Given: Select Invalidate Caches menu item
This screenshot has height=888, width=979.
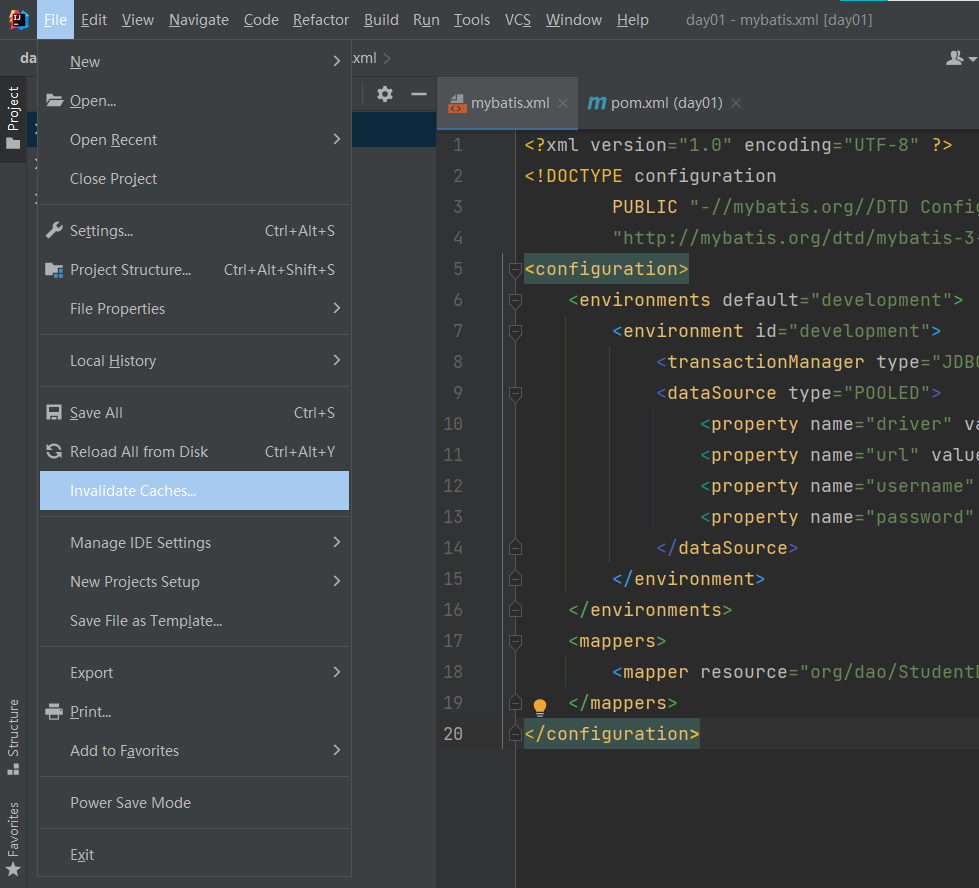Looking at the screenshot, I should point(194,491).
